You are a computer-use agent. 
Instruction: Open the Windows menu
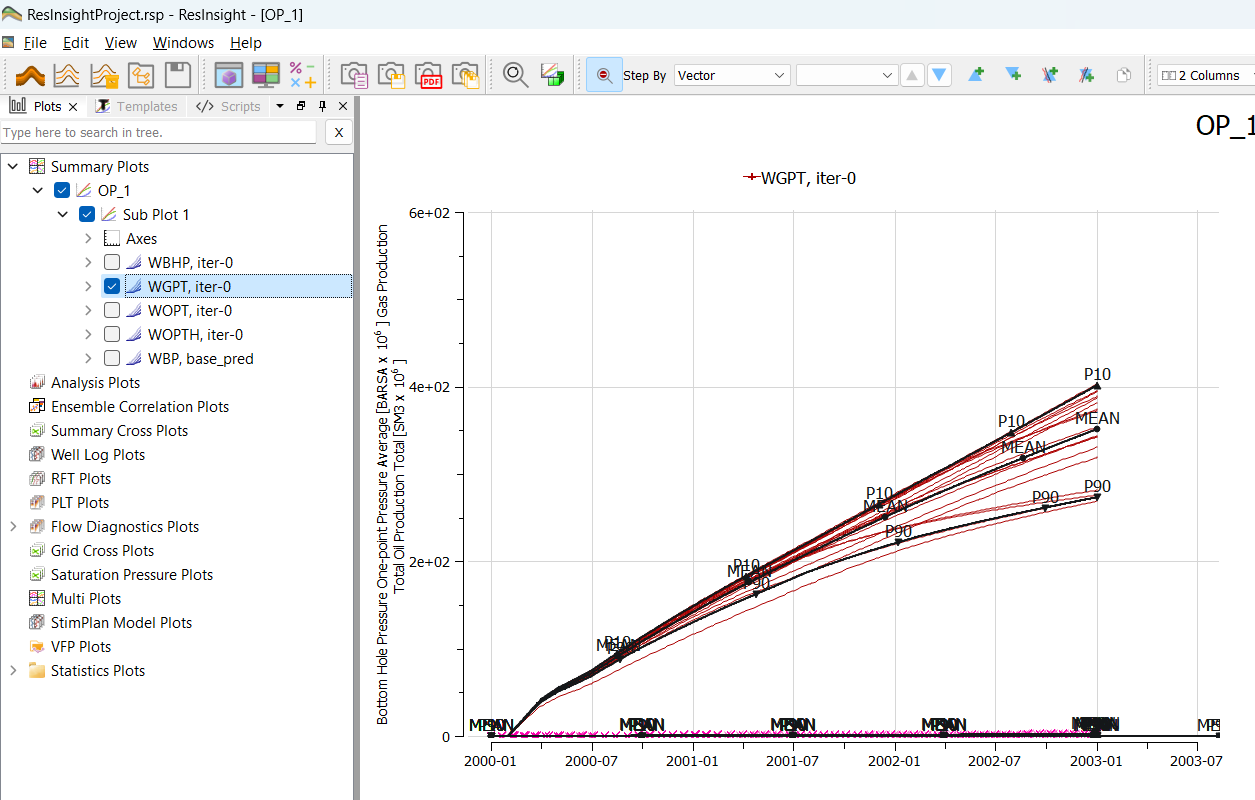coord(183,43)
